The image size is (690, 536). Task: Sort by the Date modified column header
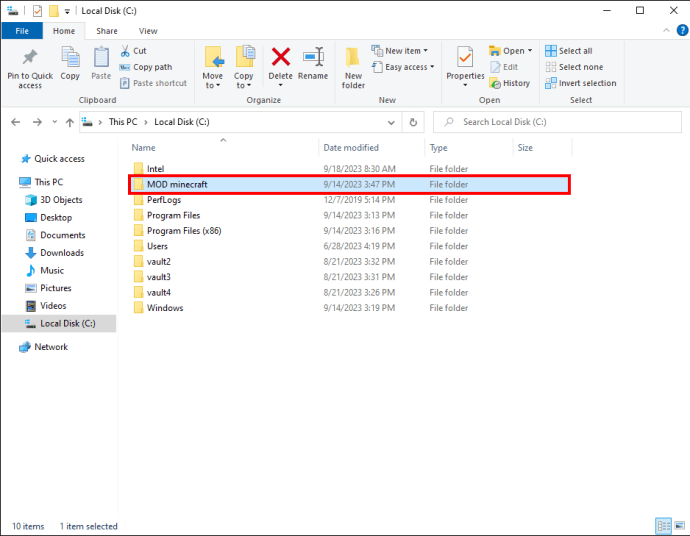pyautogui.click(x=351, y=148)
